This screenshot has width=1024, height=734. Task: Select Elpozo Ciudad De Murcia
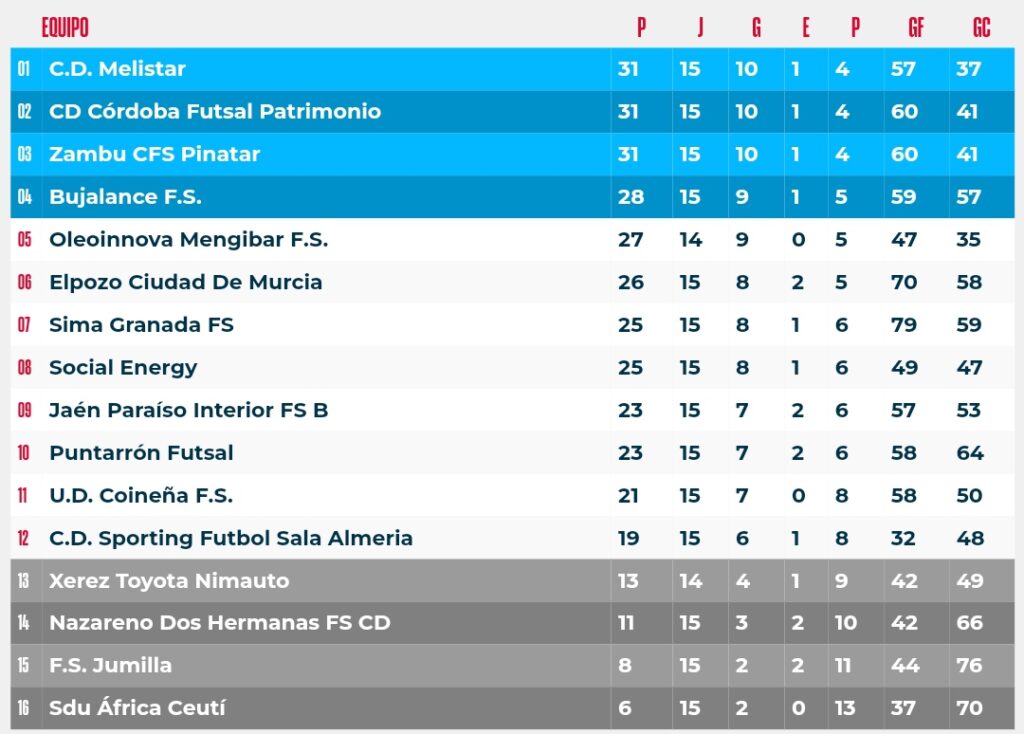[x=185, y=282]
